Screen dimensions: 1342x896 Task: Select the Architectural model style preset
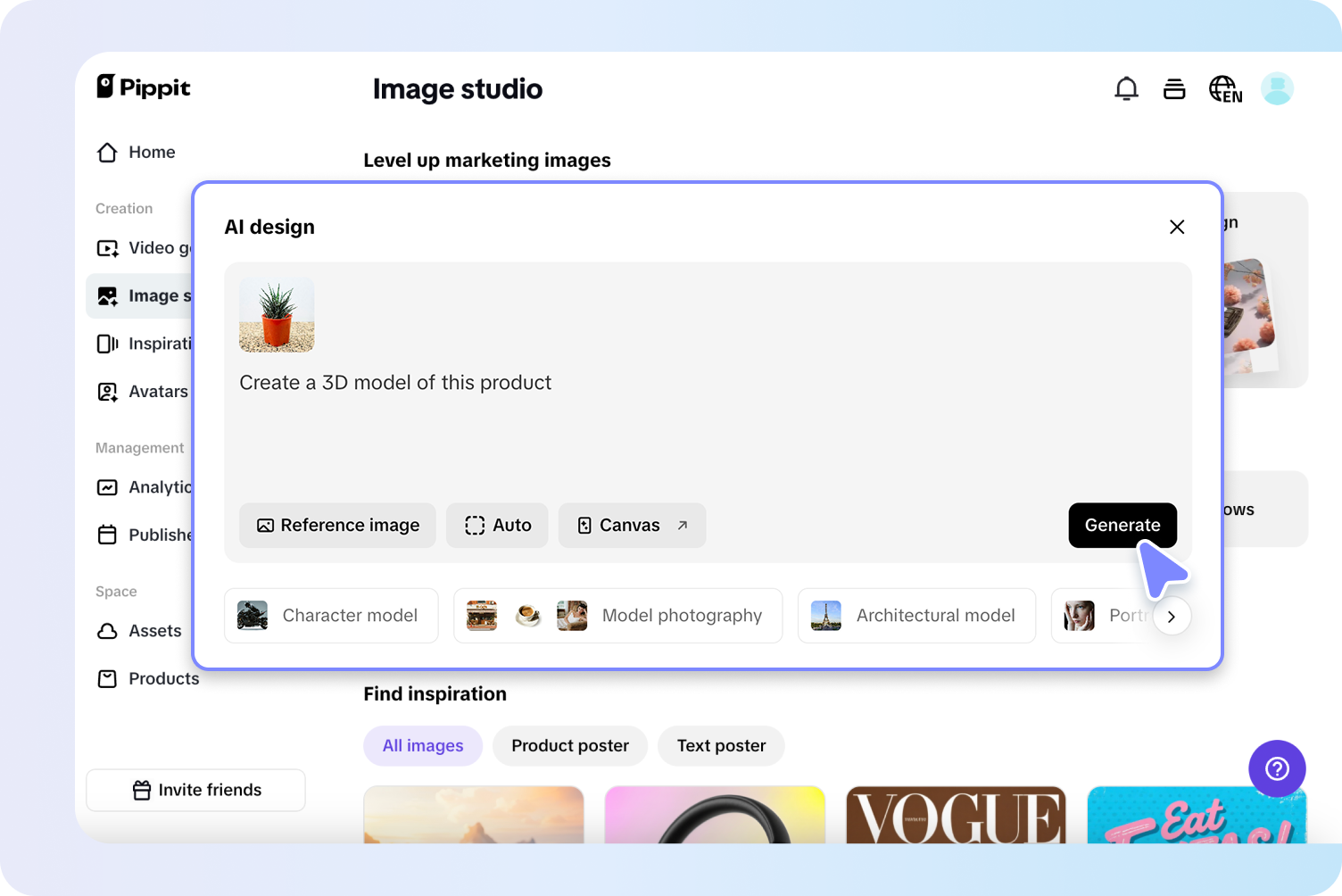point(916,616)
